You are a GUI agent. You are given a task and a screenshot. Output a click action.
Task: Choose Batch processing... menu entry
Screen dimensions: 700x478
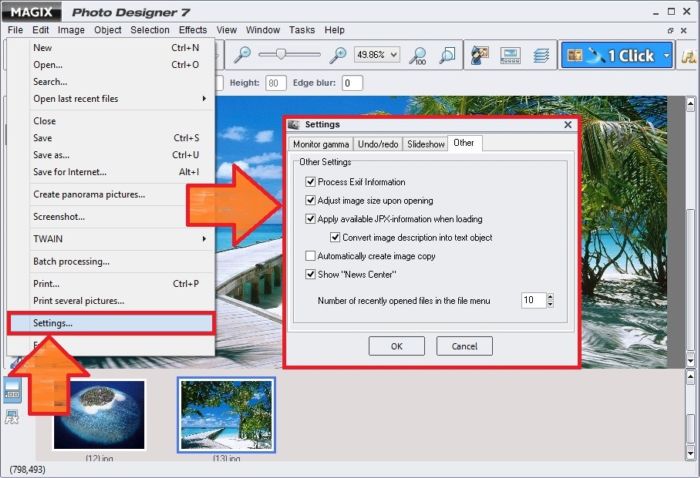111,262
